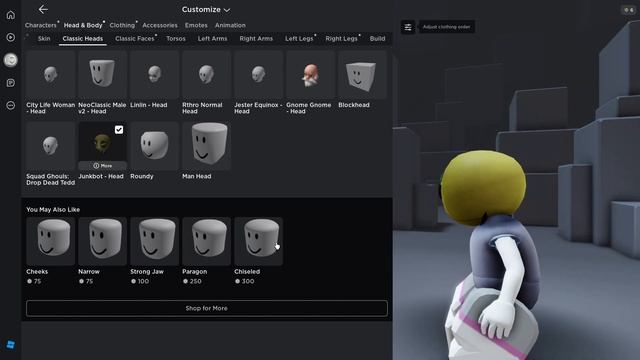Click the avatar's yellow head in preview
The width and height of the screenshot is (640, 360).
[483, 187]
